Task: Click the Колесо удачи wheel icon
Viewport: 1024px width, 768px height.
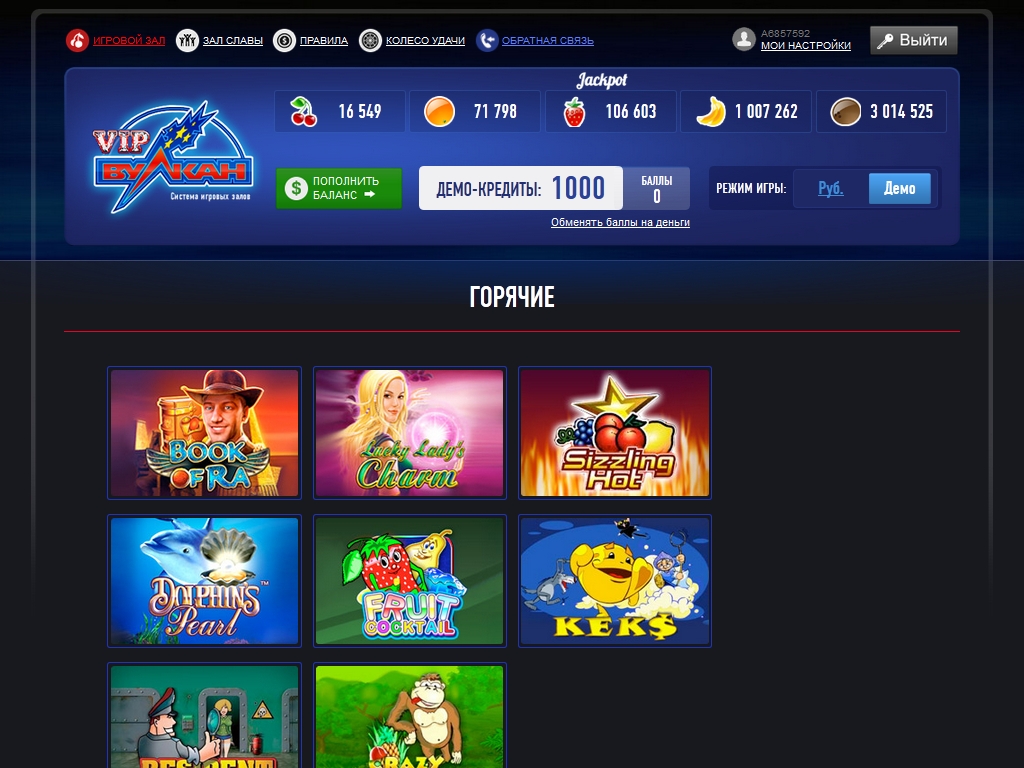Action: click(370, 40)
